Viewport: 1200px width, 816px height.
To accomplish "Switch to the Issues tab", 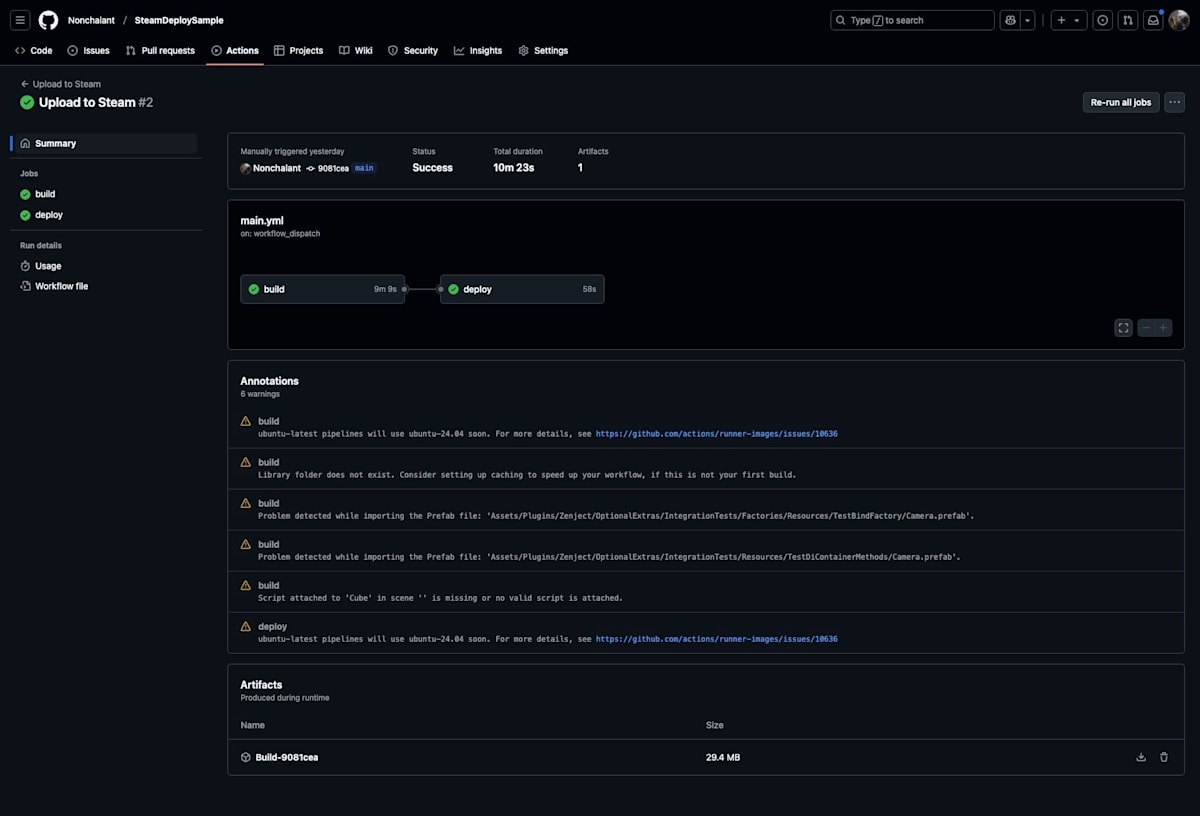I will (x=88, y=50).
